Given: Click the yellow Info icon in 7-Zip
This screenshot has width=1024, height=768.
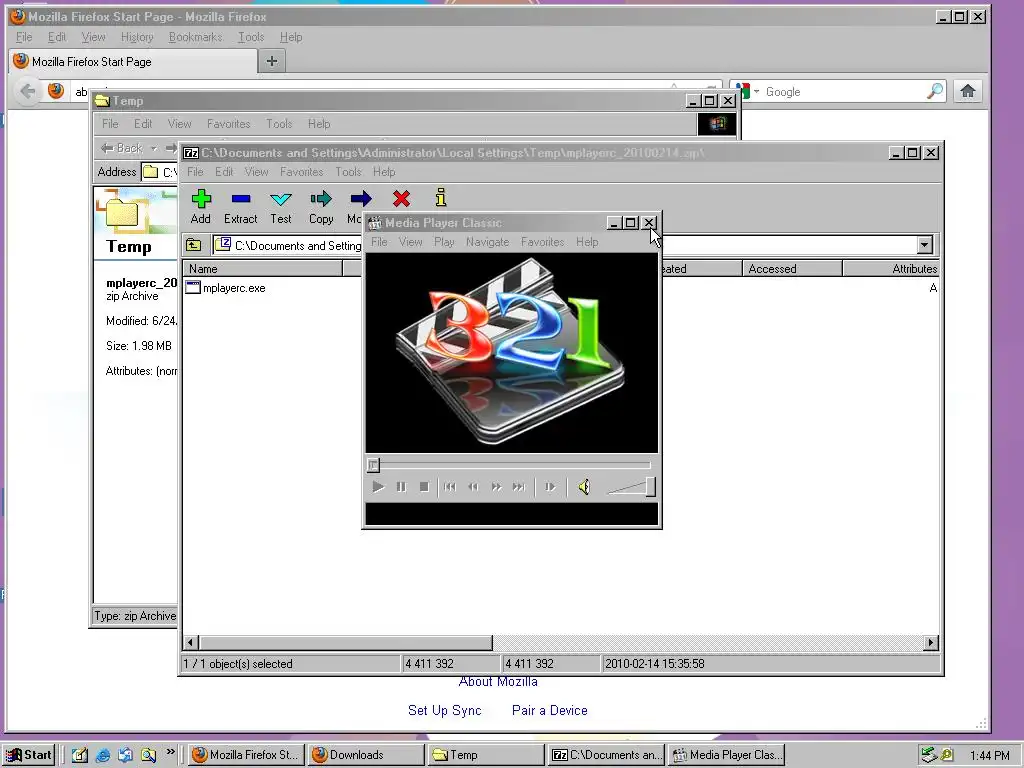Looking at the screenshot, I should tap(441, 198).
